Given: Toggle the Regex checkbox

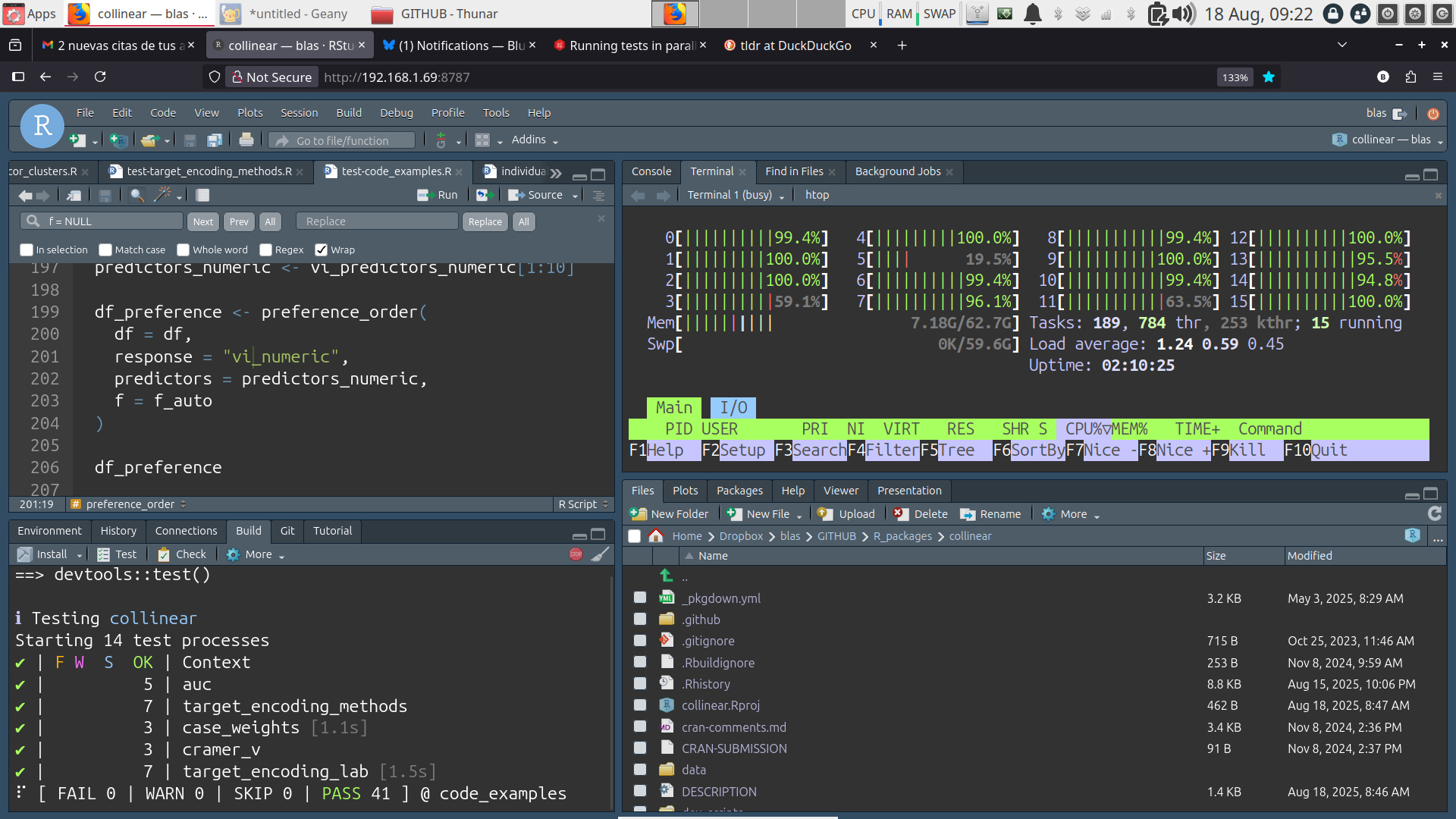Looking at the screenshot, I should [265, 250].
